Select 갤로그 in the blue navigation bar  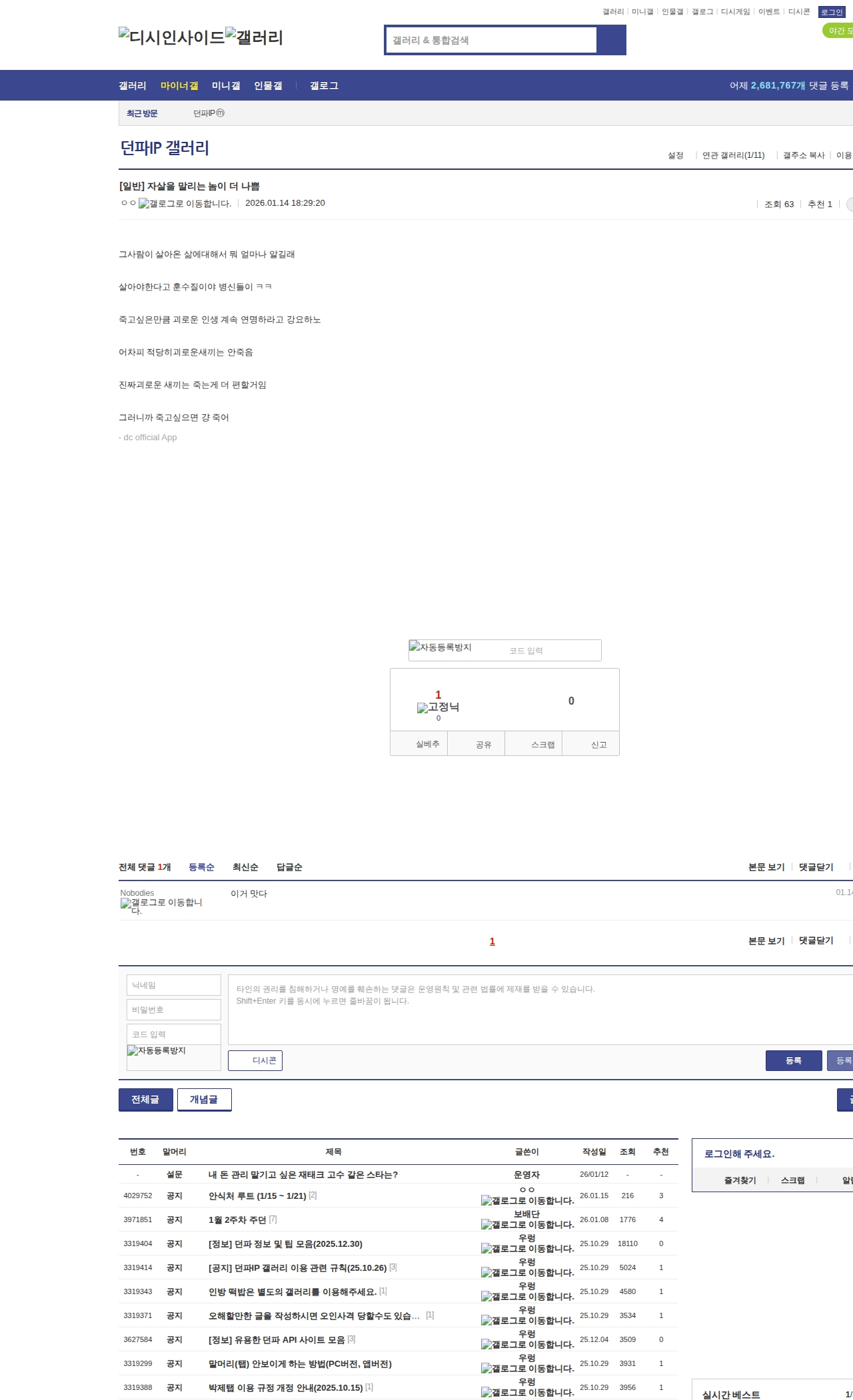point(324,85)
